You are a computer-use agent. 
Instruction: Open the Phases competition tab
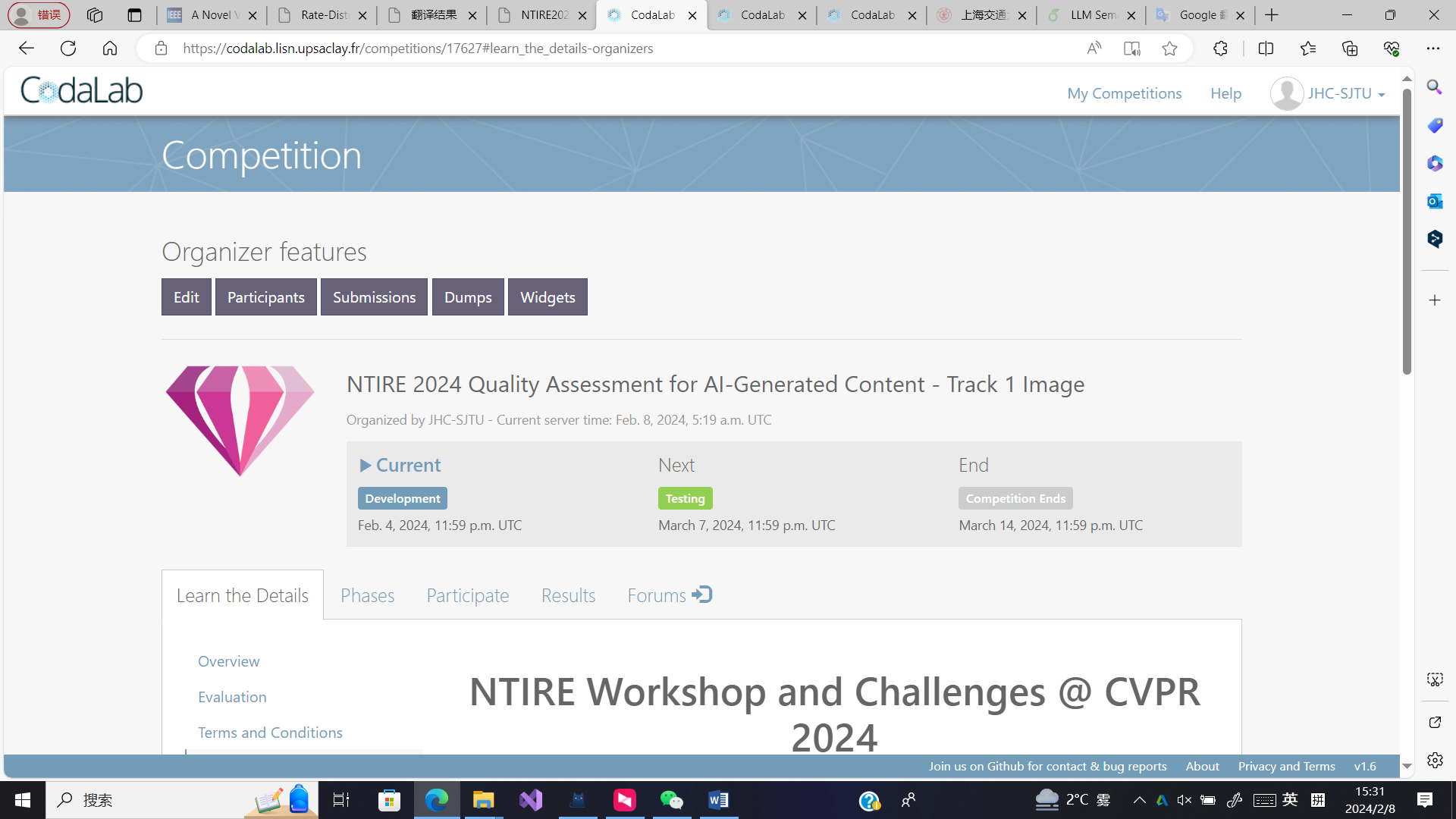pos(367,594)
